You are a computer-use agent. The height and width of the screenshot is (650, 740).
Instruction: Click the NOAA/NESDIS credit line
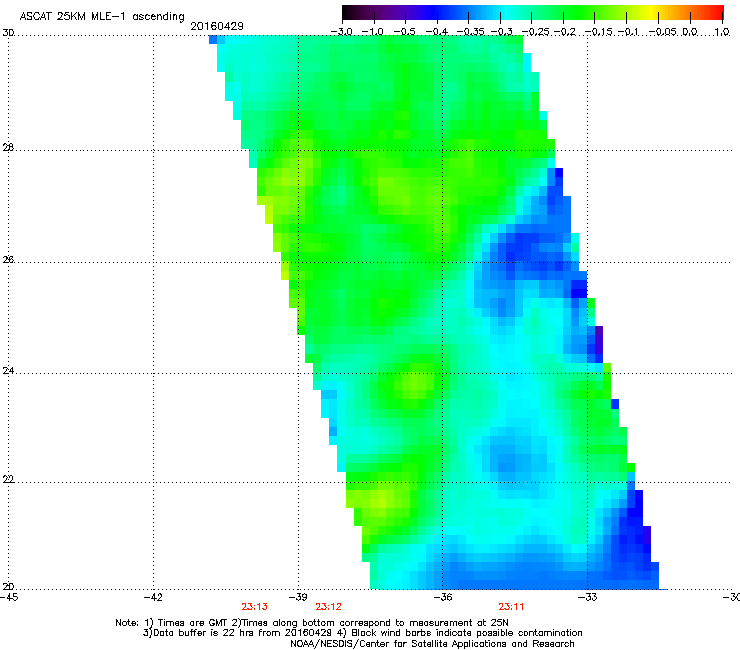pos(432,644)
